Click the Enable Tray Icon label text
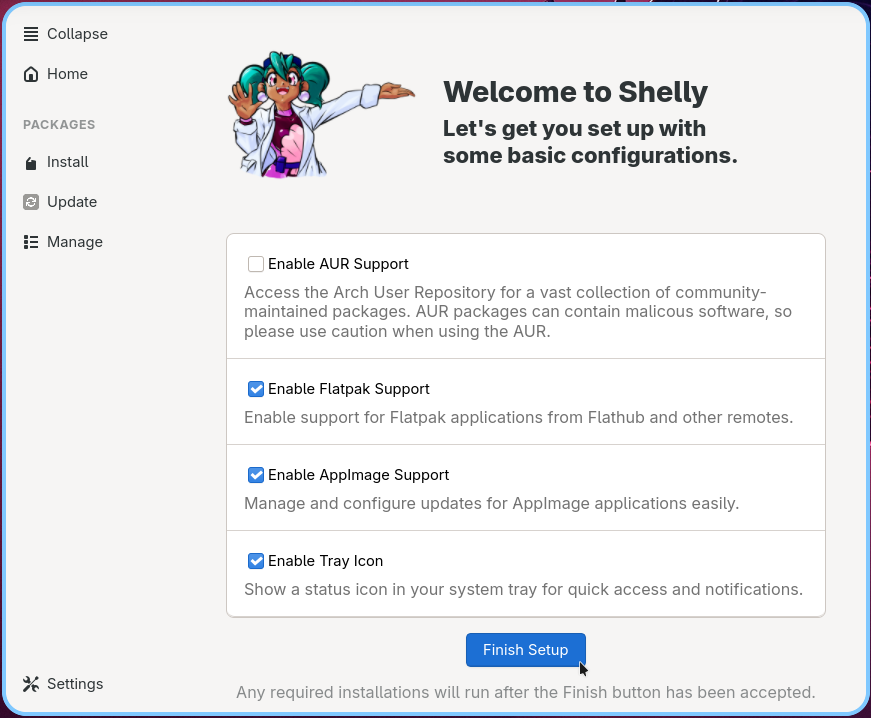871x718 pixels. click(326, 561)
